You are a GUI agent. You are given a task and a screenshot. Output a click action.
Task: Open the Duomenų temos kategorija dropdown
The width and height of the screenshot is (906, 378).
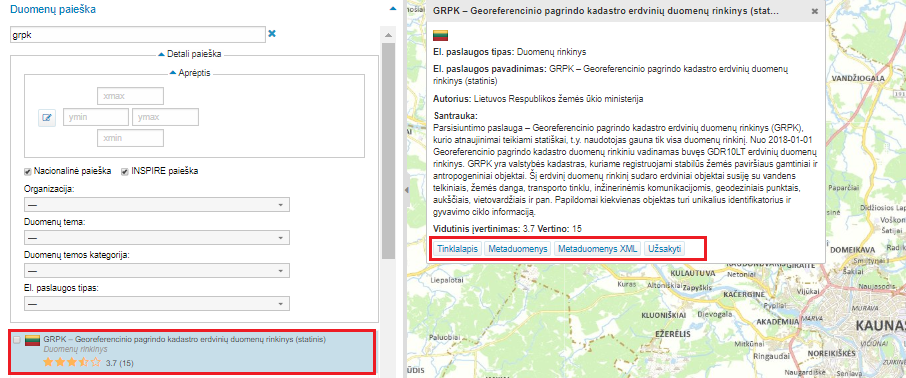[157, 270]
